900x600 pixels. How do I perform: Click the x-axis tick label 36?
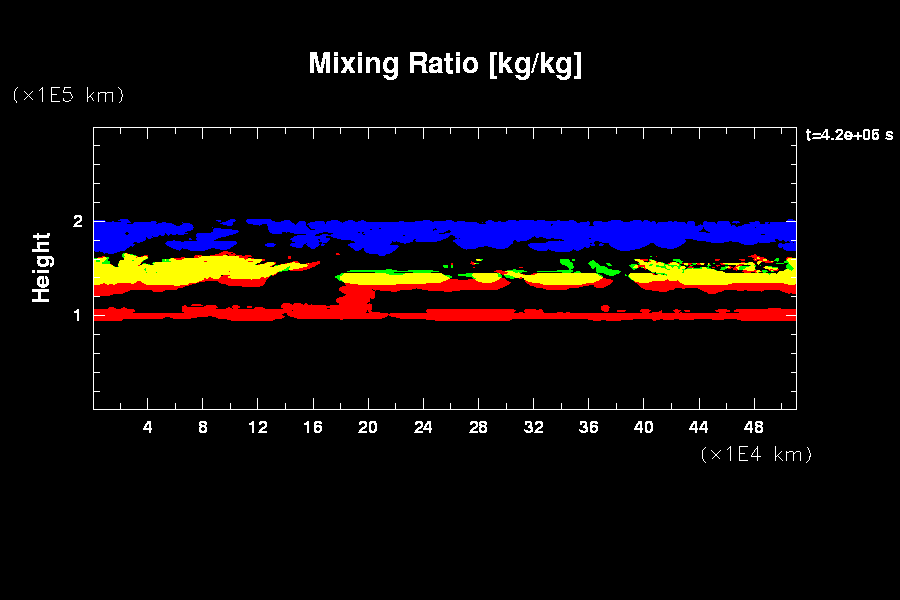point(588,428)
